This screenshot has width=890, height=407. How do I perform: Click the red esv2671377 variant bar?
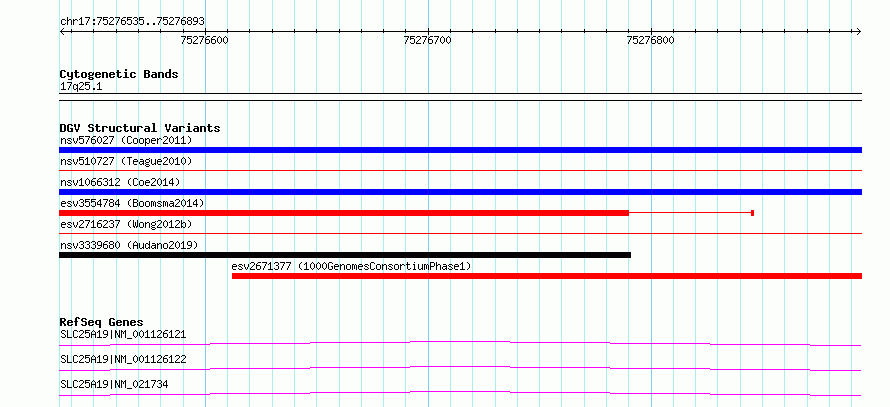[x=547, y=276]
